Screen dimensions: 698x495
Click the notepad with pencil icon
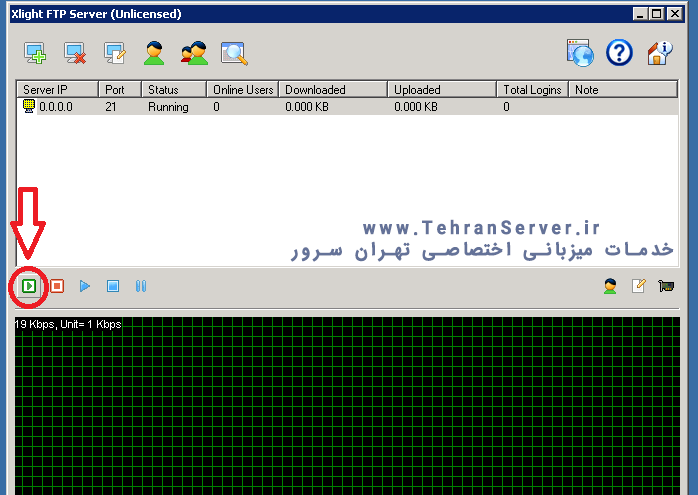pyautogui.click(x=638, y=286)
